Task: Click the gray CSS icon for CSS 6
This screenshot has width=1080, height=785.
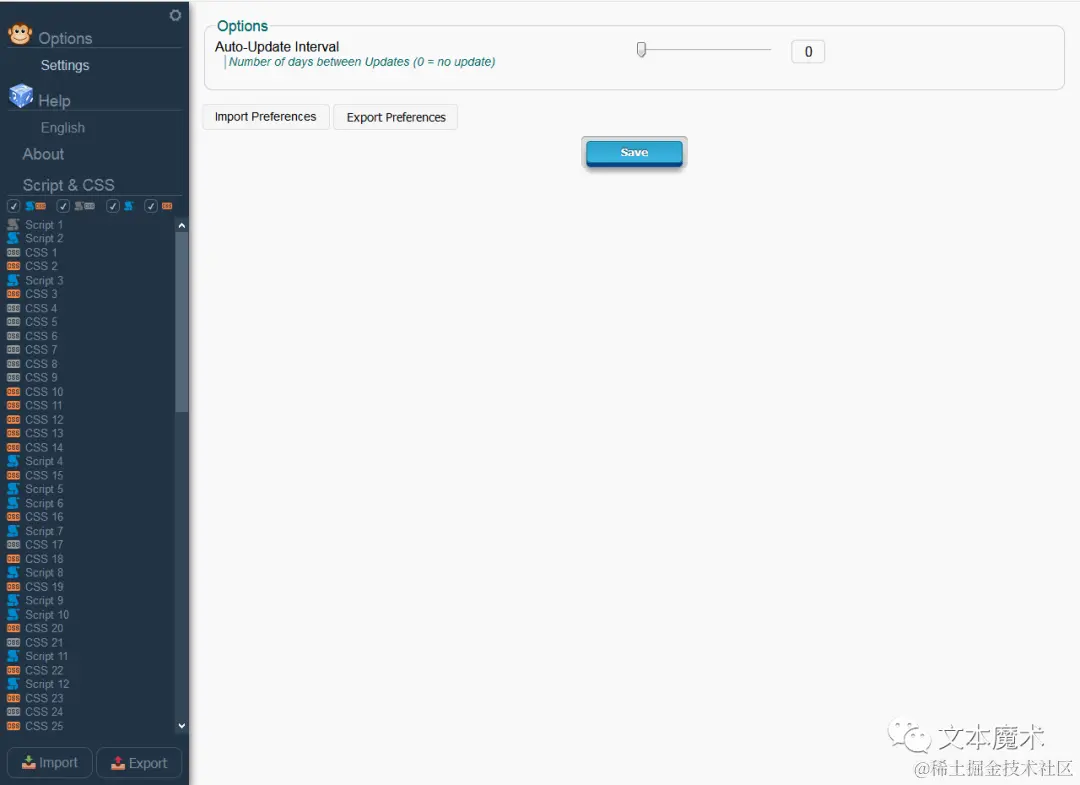Action: 13,336
